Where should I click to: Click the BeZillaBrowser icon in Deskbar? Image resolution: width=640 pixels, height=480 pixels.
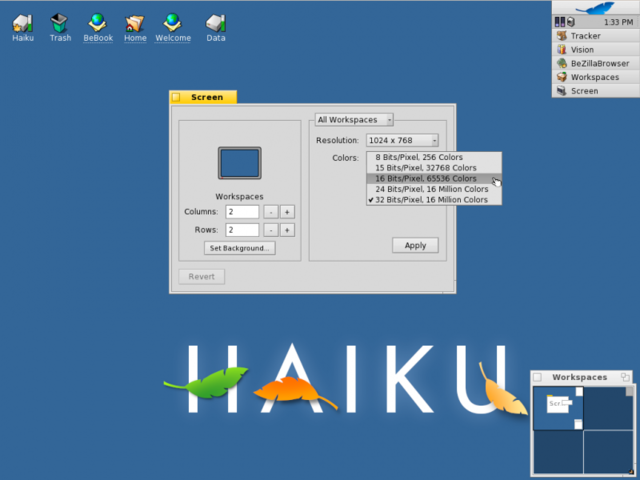point(562,64)
